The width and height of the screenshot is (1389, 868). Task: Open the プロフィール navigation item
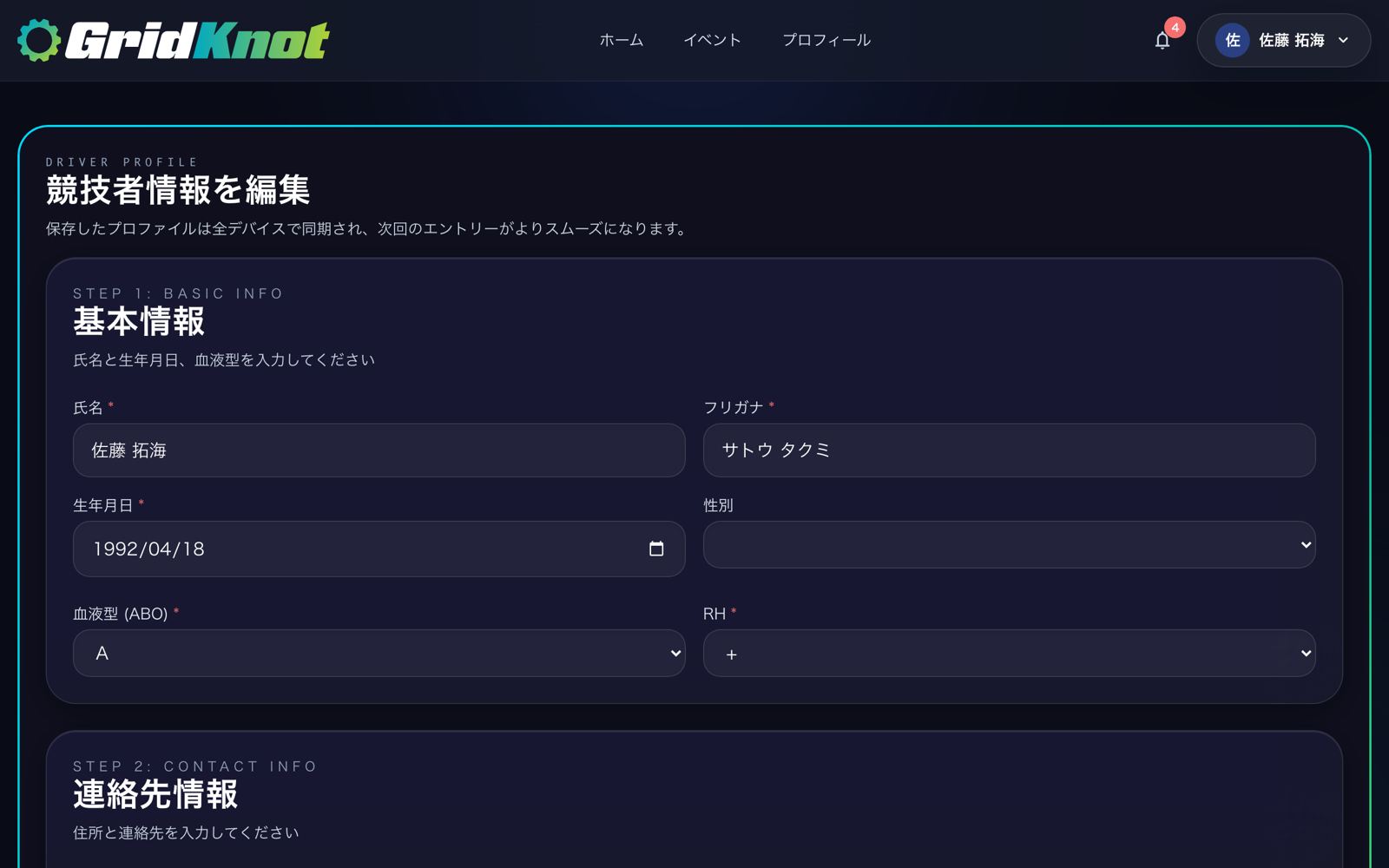[826, 40]
